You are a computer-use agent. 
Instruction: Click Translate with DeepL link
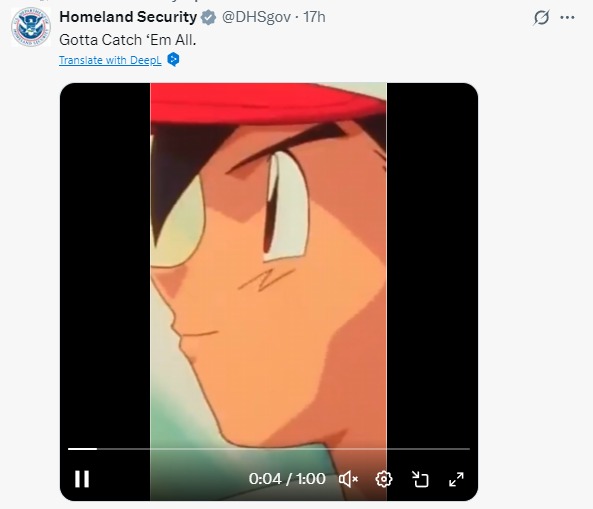click(x=110, y=60)
